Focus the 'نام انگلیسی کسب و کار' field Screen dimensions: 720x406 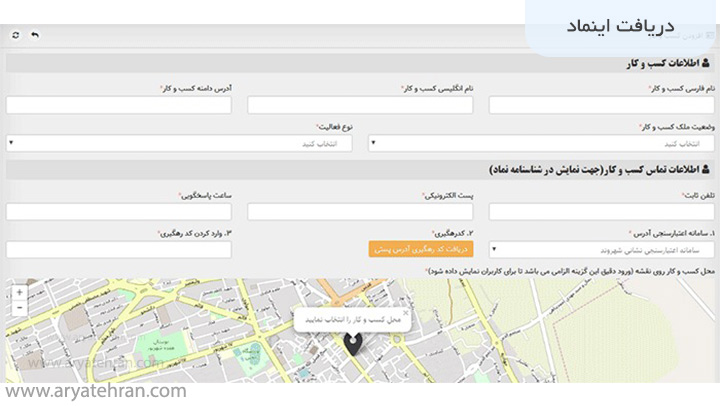tap(360, 105)
